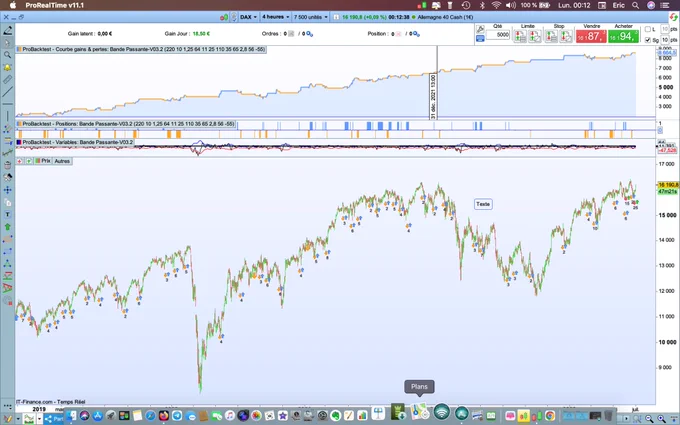Click the Texte label on chart

(x=483, y=204)
